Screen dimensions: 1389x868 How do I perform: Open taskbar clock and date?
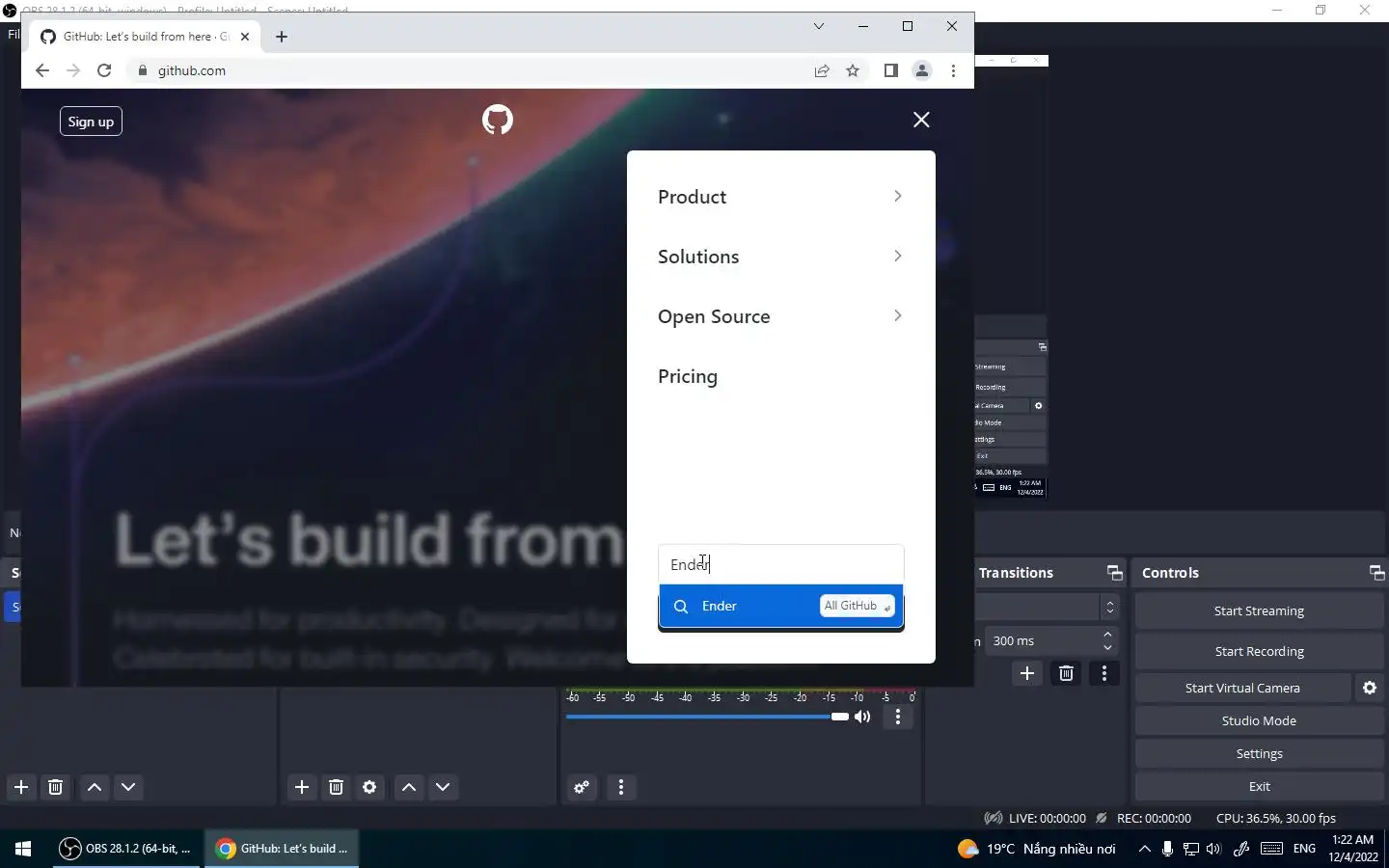1353,849
